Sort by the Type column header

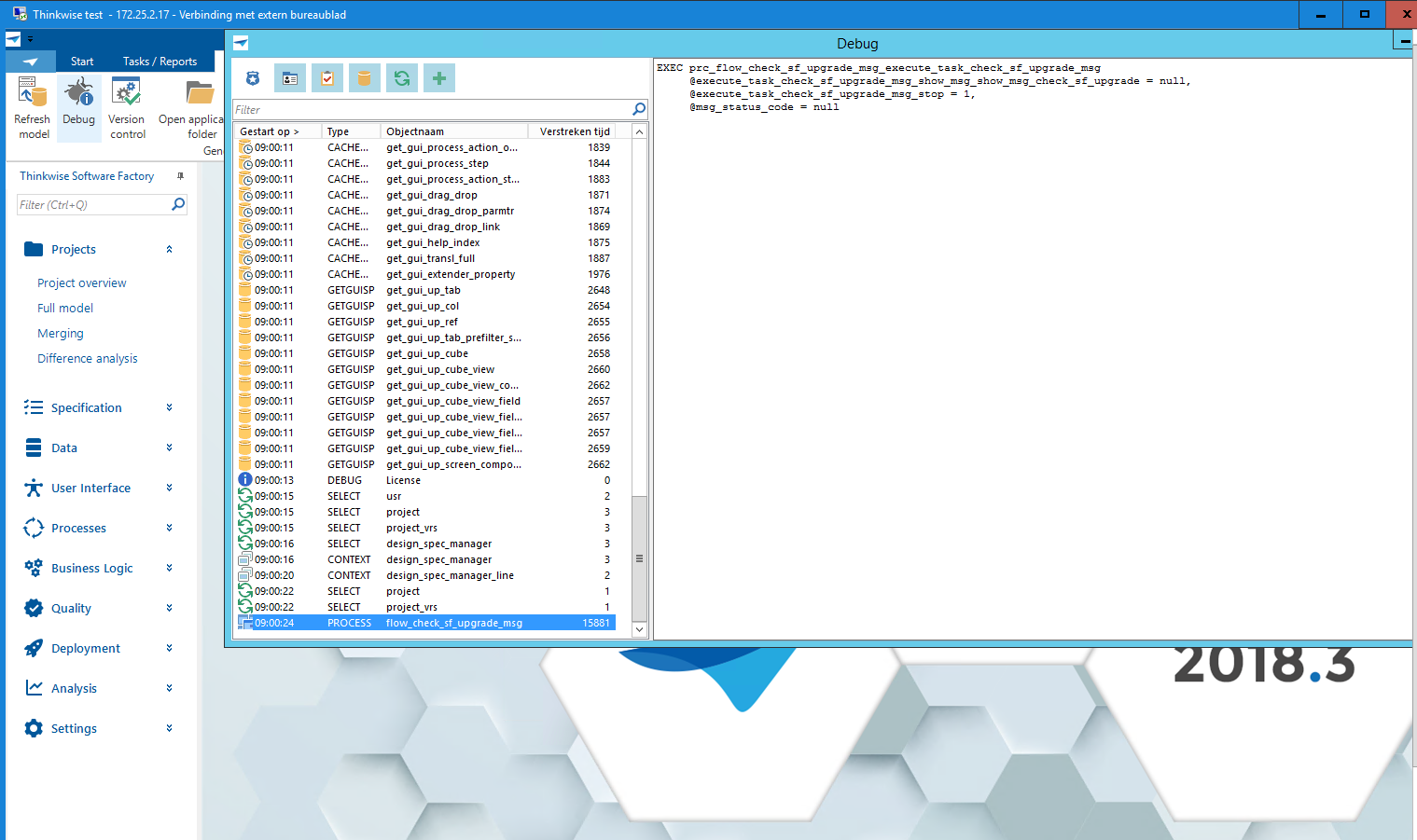351,131
